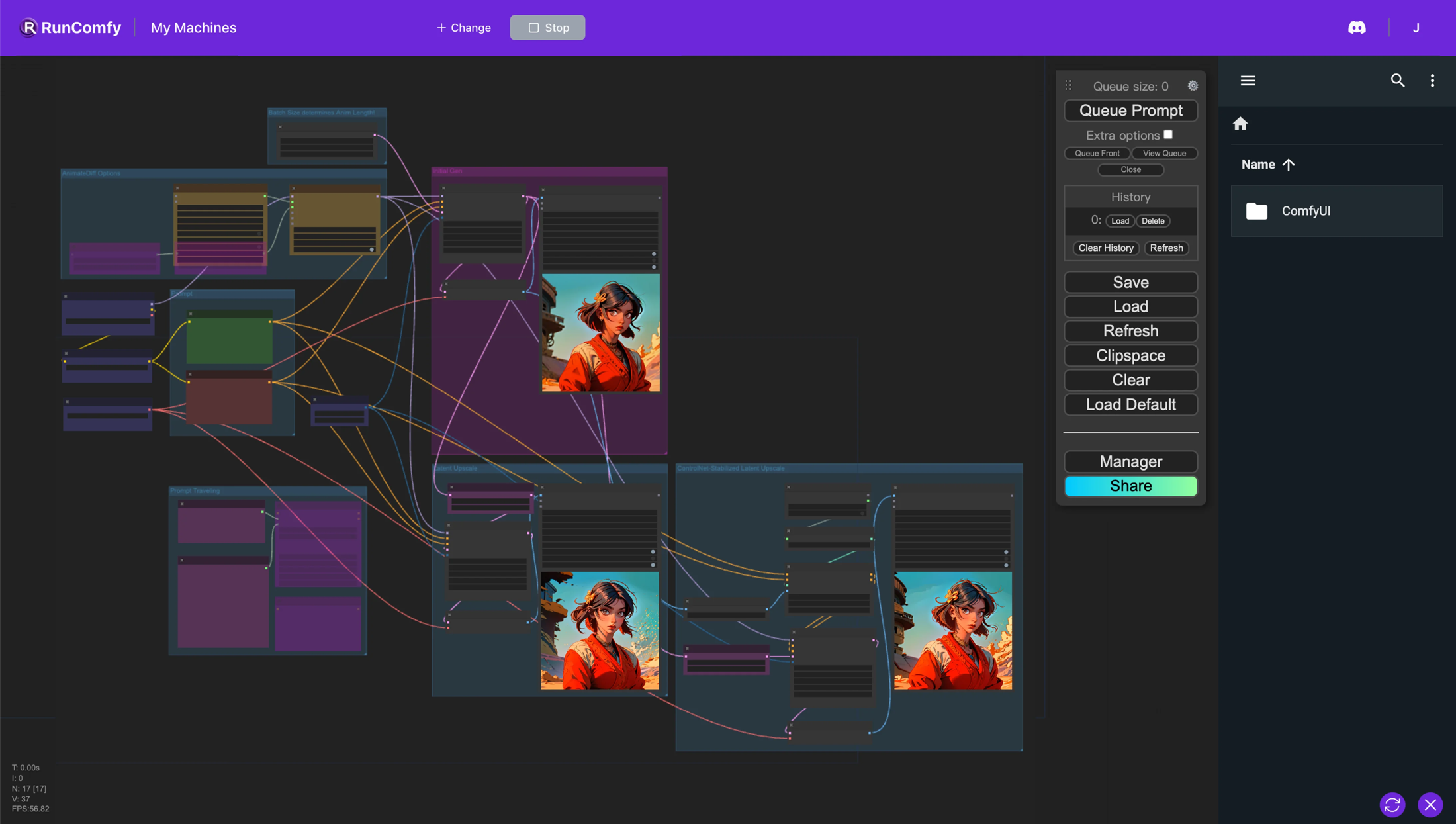Open queue settings gear icon
The image size is (1456, 824).
(x=1193, y=85)
